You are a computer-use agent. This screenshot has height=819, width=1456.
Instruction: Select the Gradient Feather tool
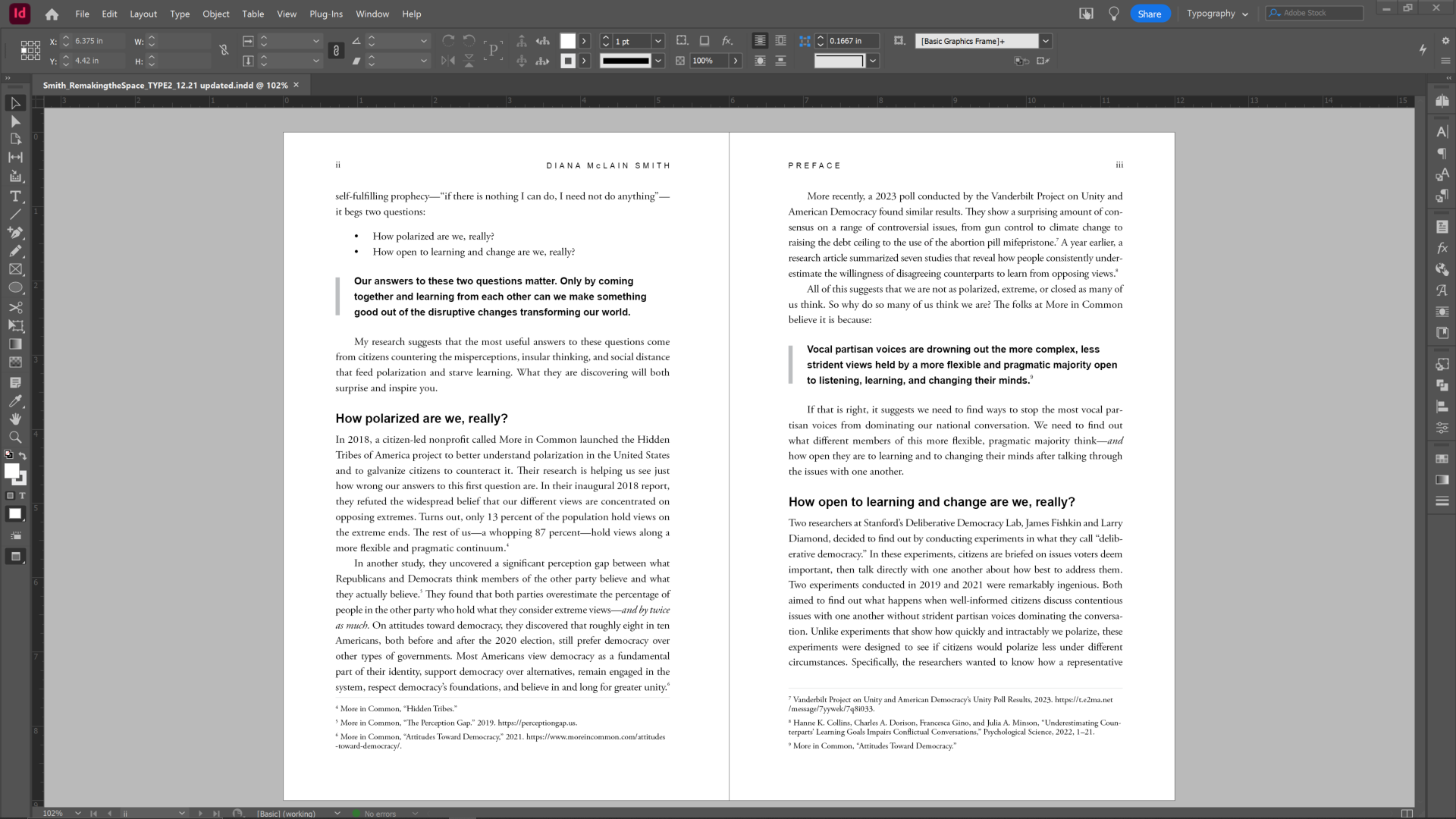[x=15, y=362]
